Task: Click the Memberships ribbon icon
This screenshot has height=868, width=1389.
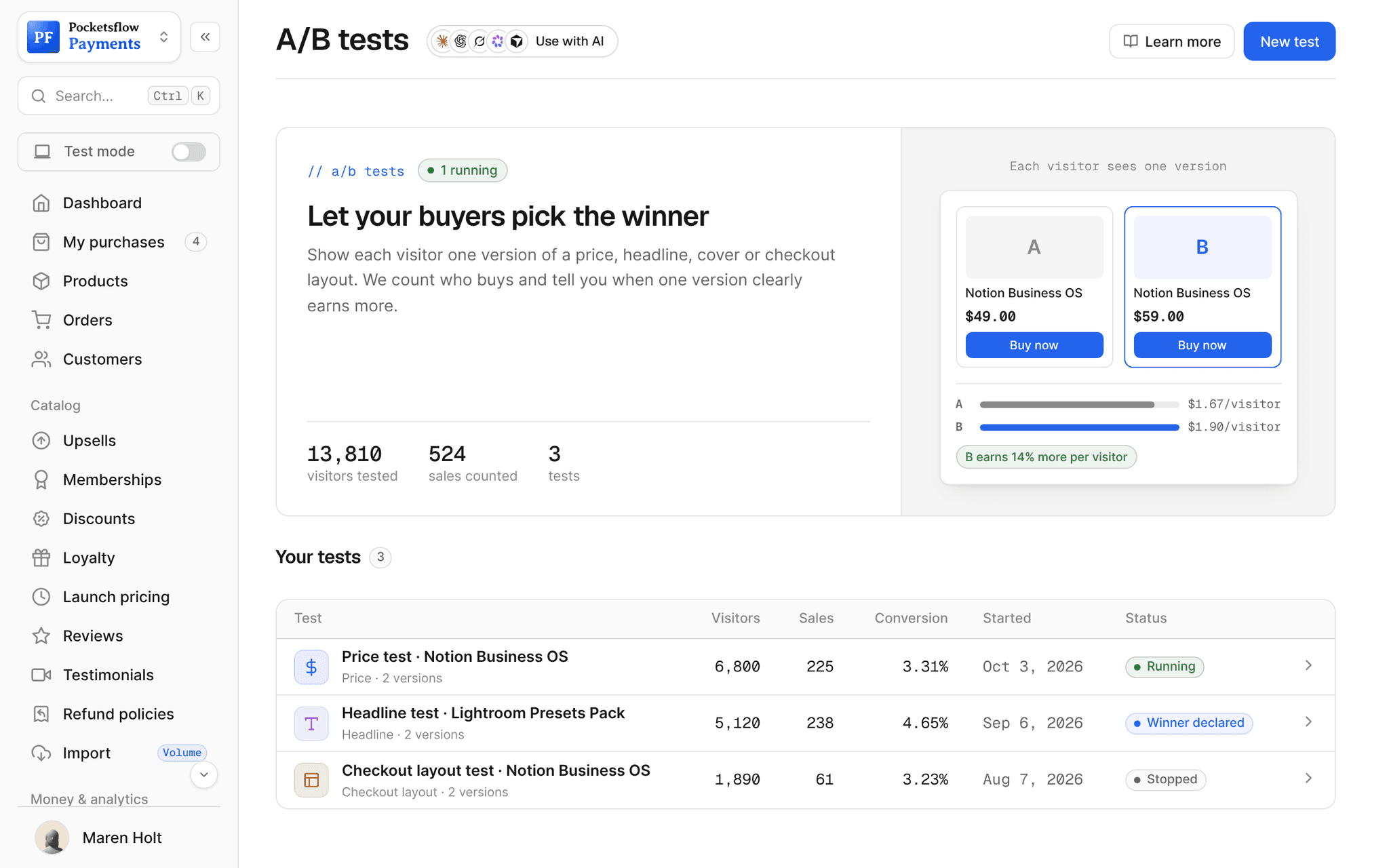Action: click(x=41, y=479)
